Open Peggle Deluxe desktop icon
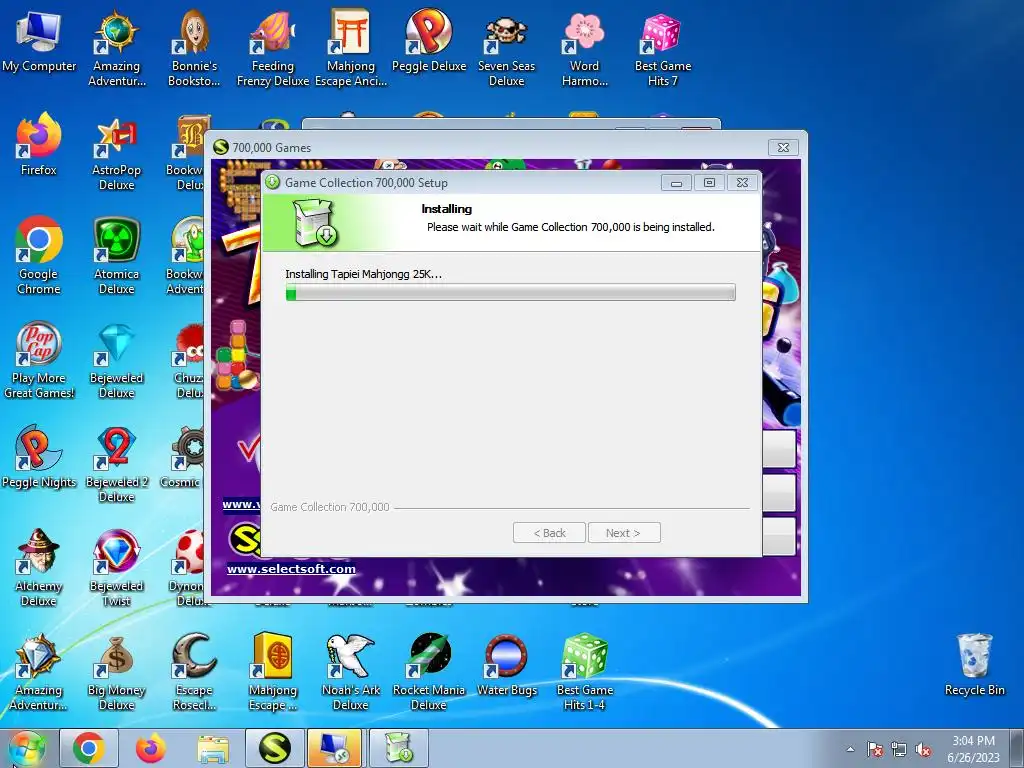 point(429,42)
